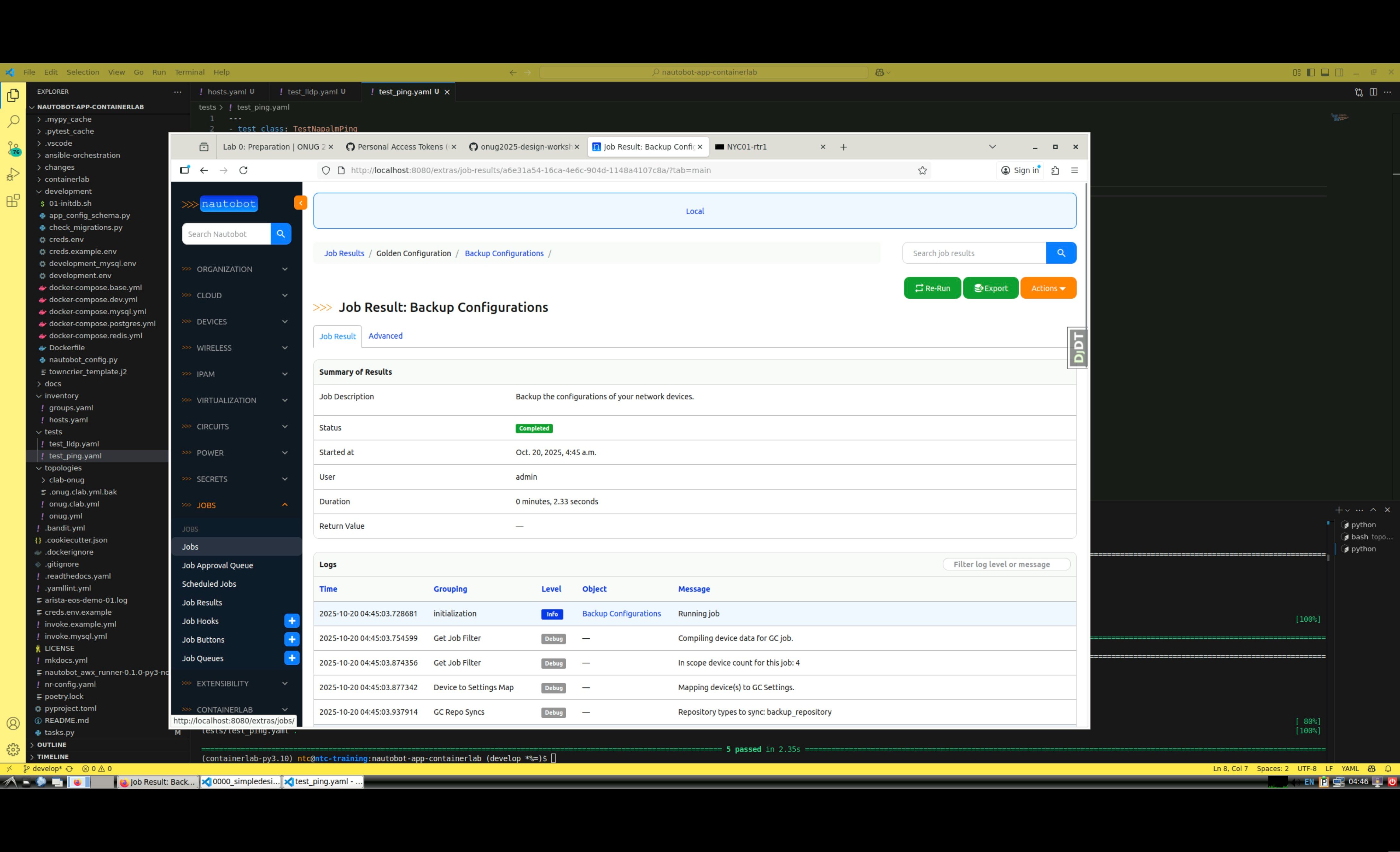1400x852 pixels.
Task: Bookmark page with the star icon
Action: 922,170
